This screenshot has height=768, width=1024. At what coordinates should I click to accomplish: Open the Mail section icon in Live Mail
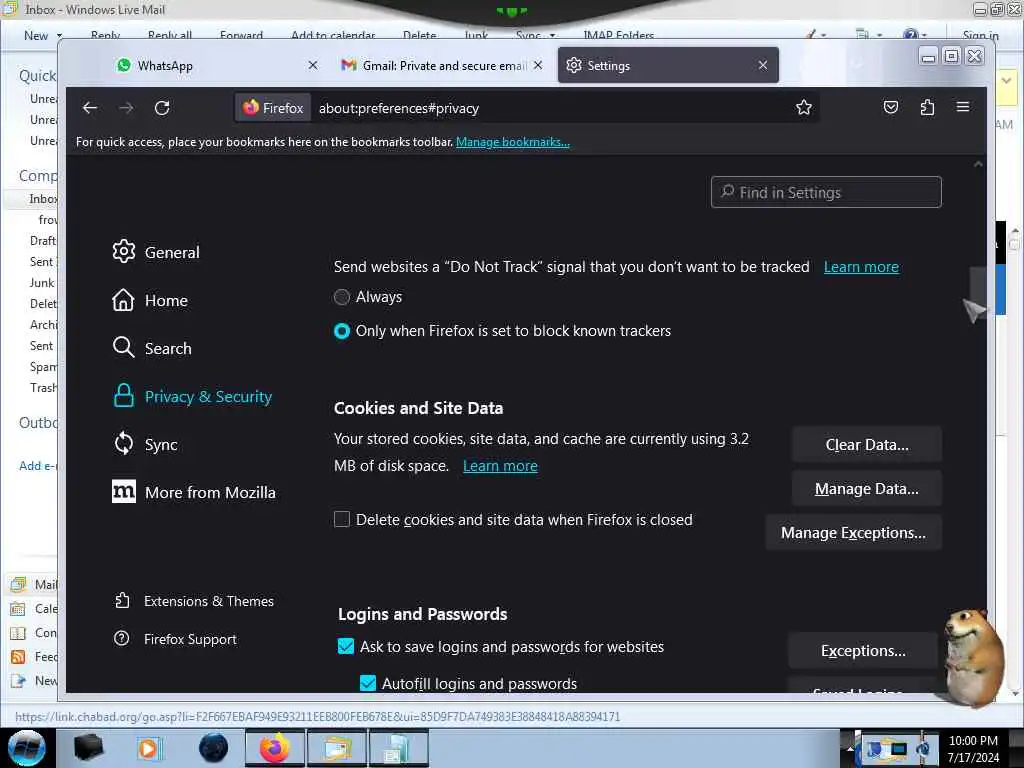coord(18,584)
